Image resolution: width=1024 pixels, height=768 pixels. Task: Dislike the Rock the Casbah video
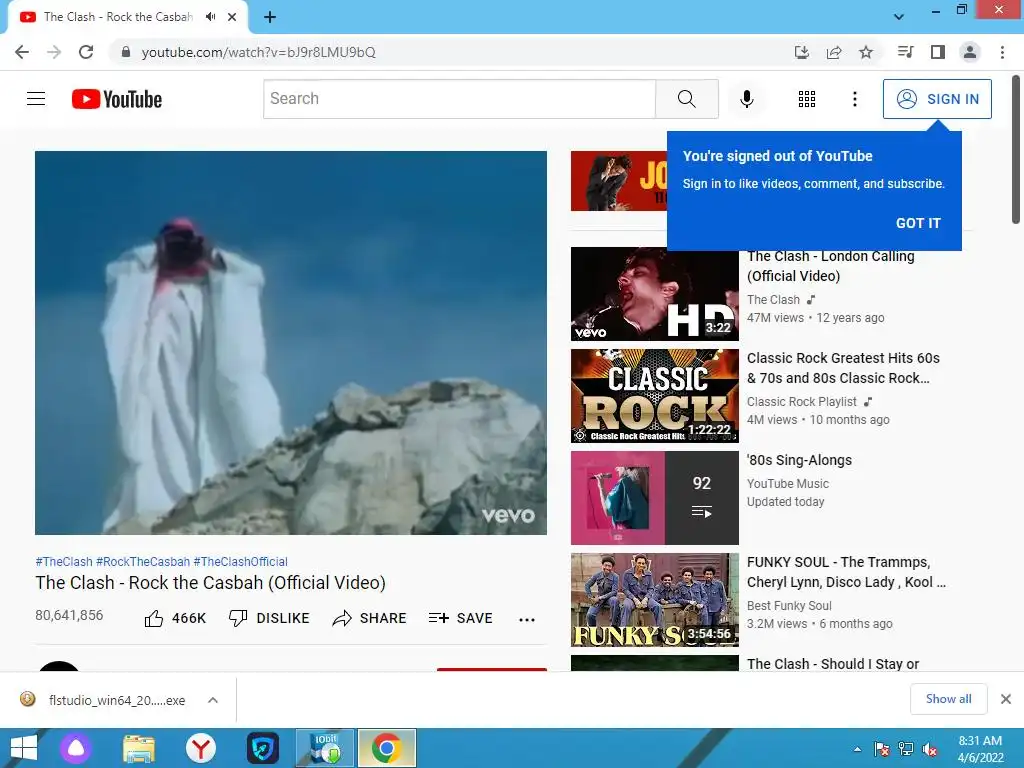point(269,618)
